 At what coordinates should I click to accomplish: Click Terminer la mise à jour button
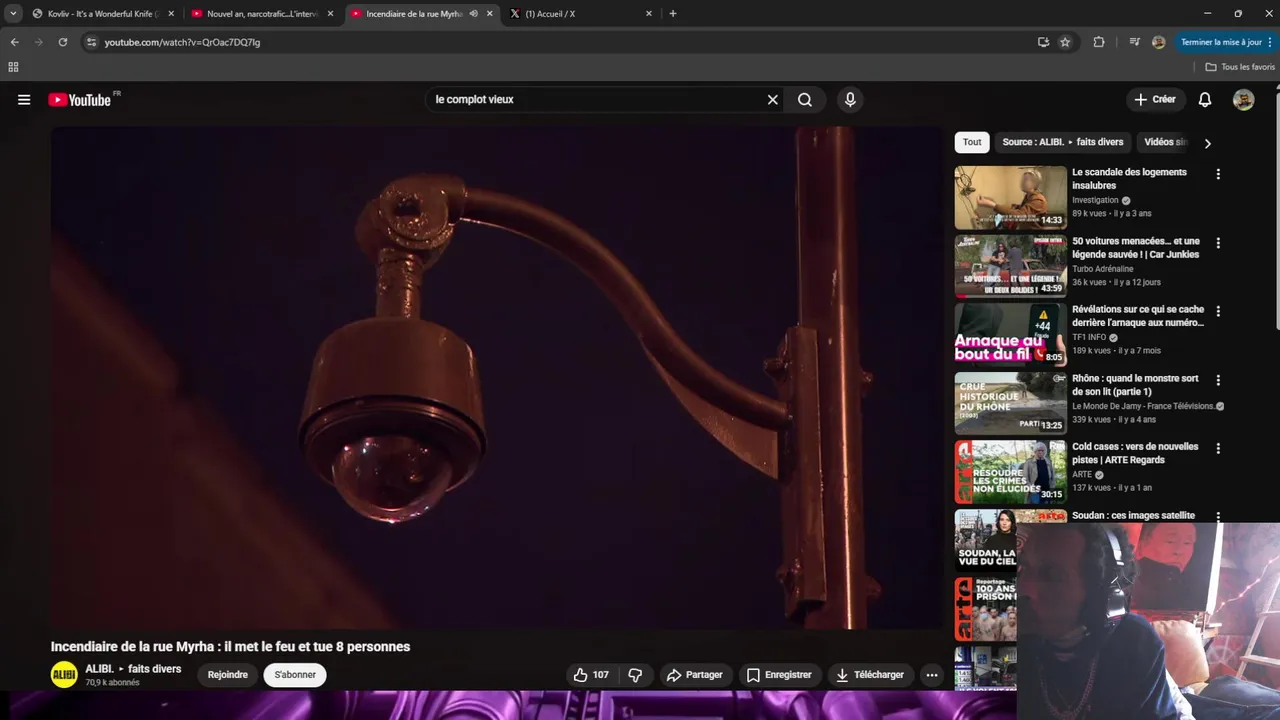click(x=1226, y=42)
